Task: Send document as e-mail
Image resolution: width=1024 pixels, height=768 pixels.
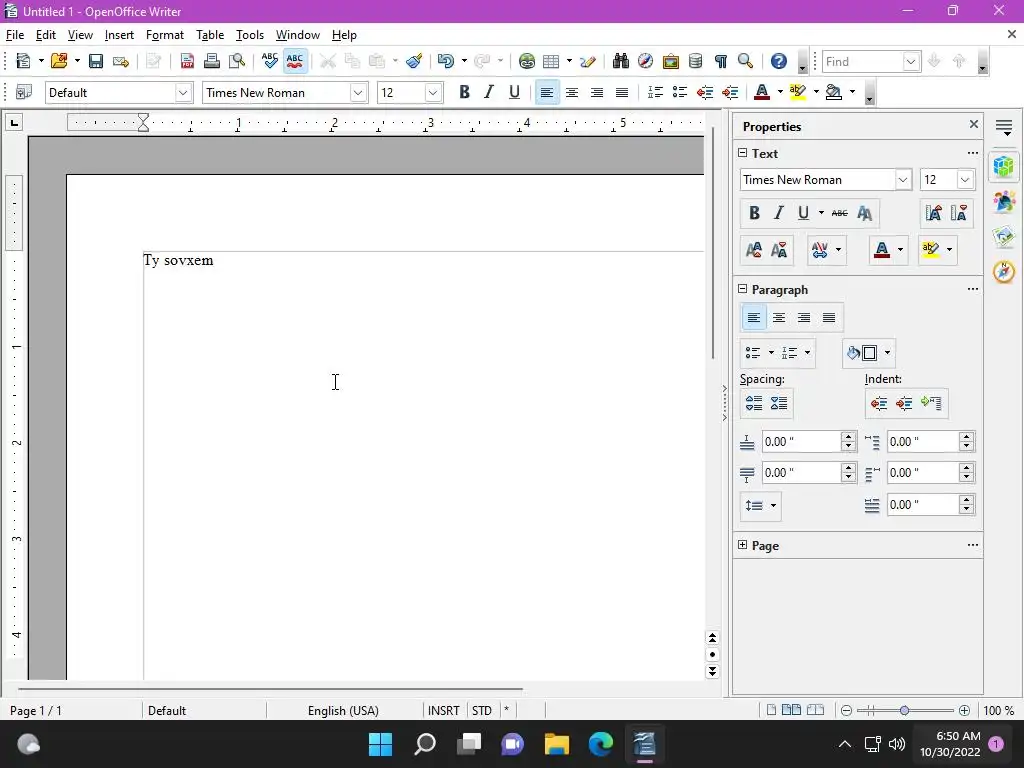Action: 121,61
